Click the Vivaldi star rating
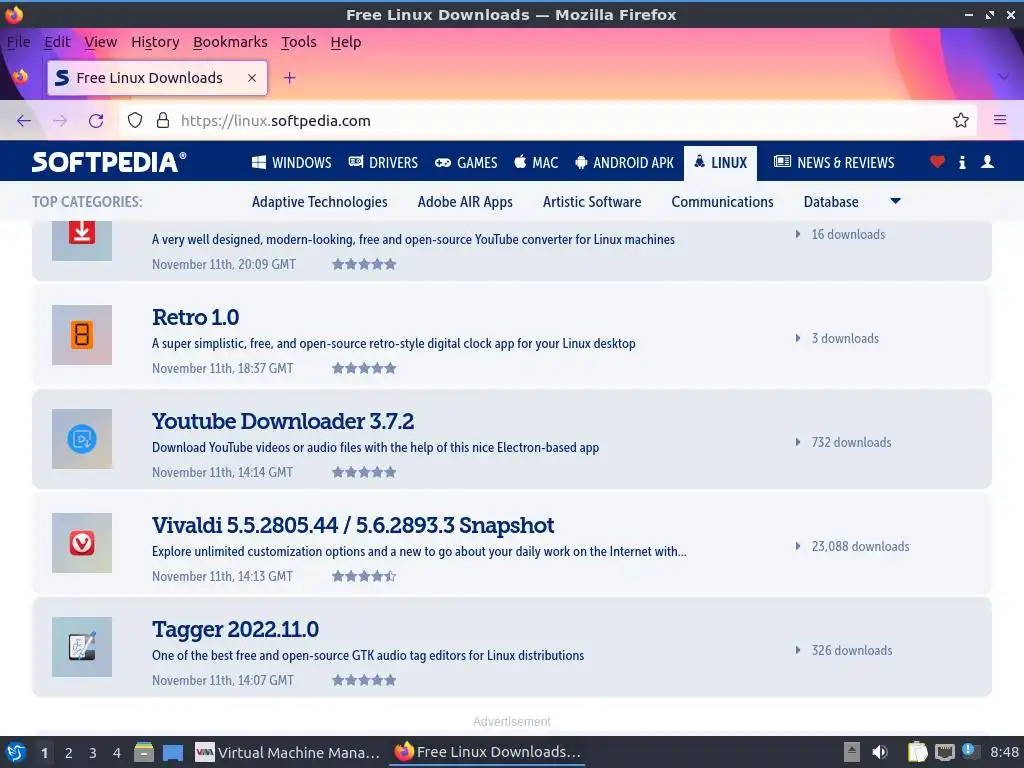Image resolution: width=1024 pixels, height=768 pixels. (364, 576)
